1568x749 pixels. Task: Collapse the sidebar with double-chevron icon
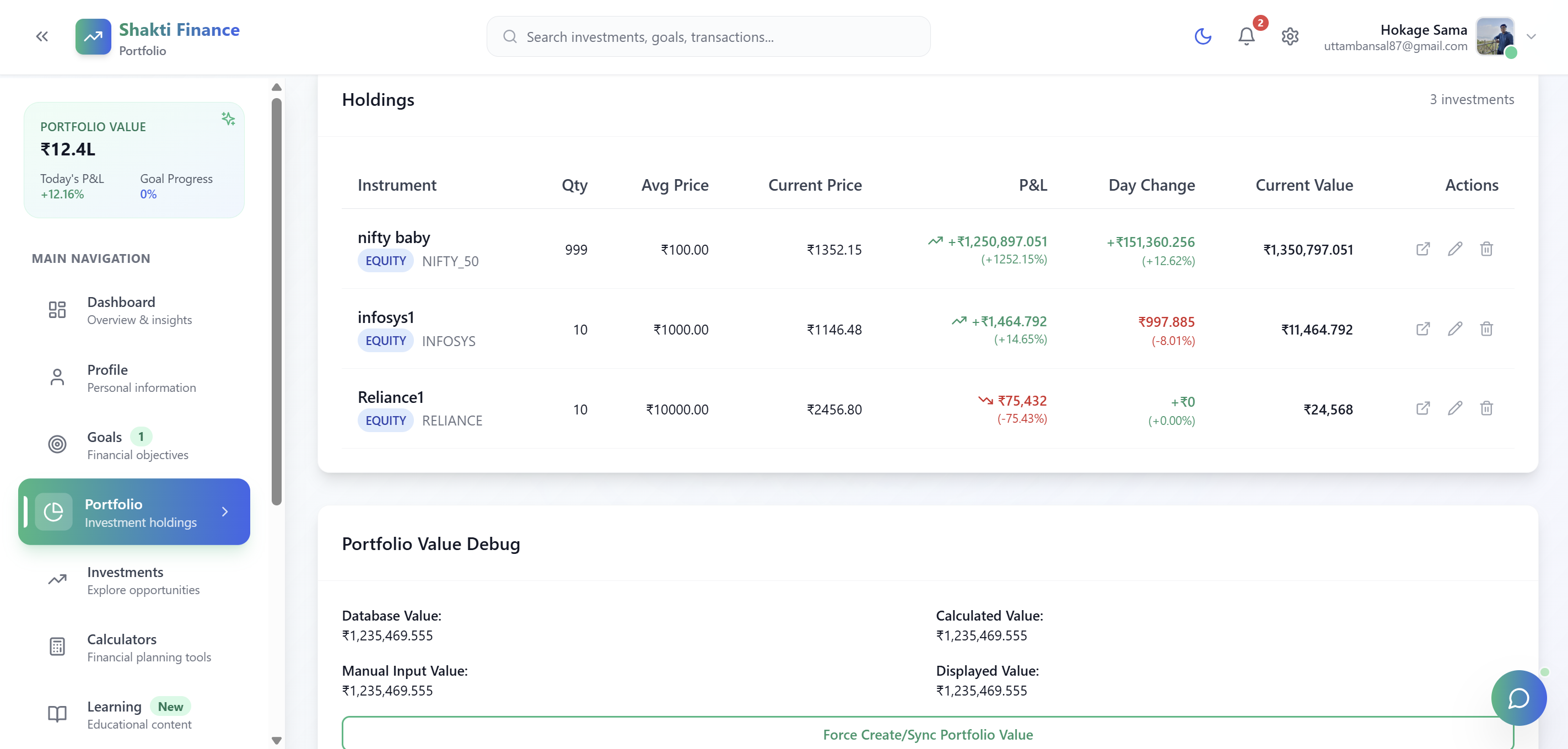click(x=41, y=36)
